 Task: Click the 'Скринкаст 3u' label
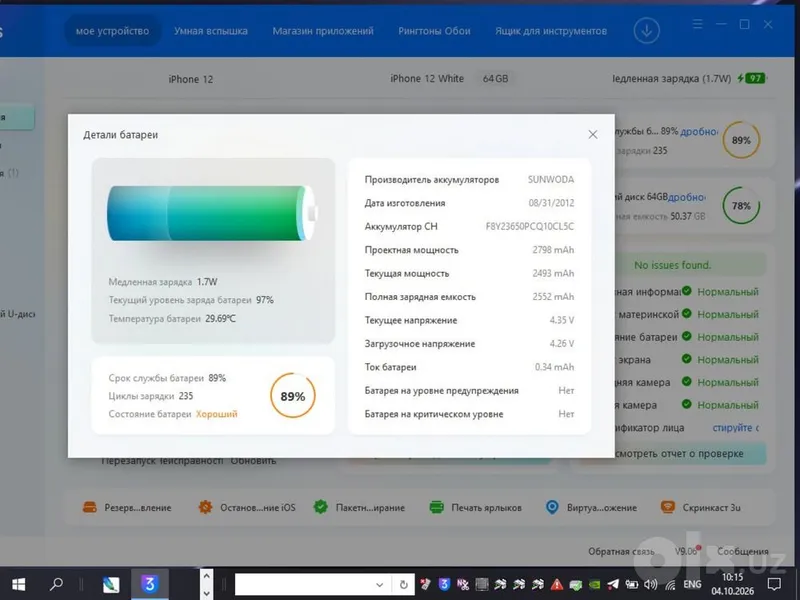click(x=711, y=508)
